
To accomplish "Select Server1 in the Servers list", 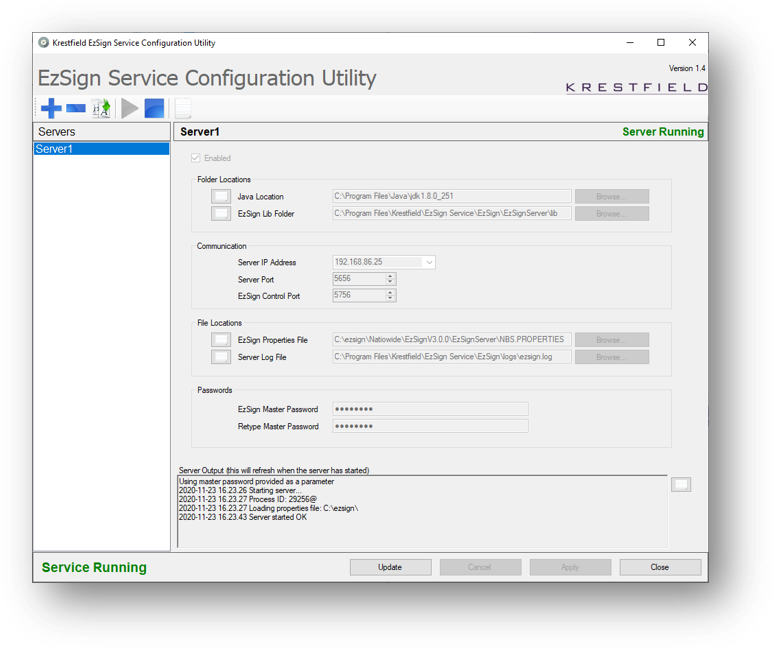I will coord(102,149).
